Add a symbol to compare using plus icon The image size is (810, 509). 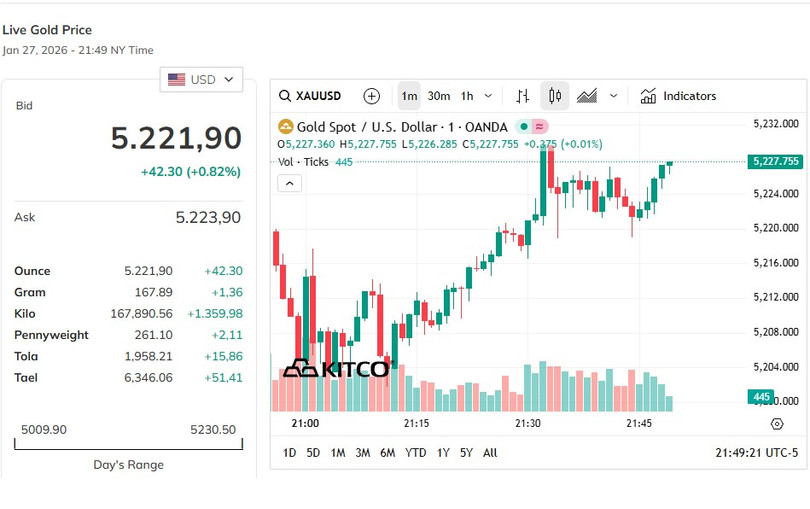click(x=372, y=96)
